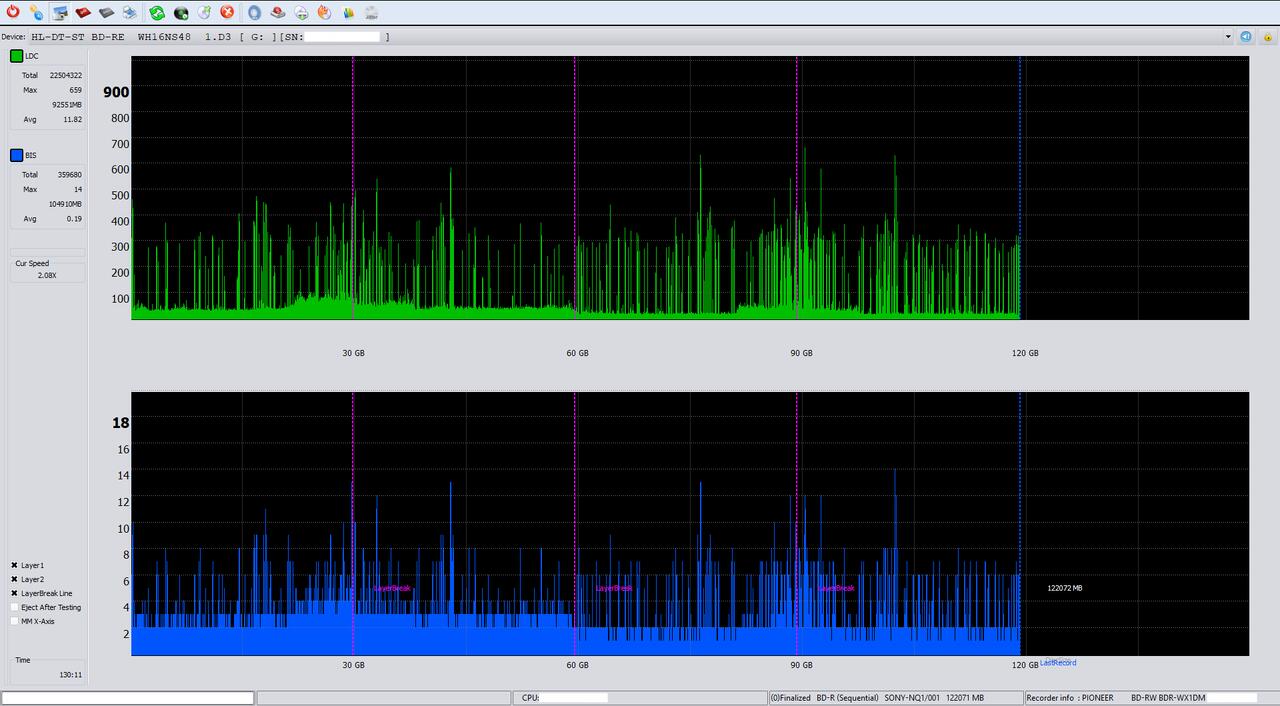The image size is (1280, 706).
Task: Click Recorder info : PIONEER status entry
Action: 1069,698
